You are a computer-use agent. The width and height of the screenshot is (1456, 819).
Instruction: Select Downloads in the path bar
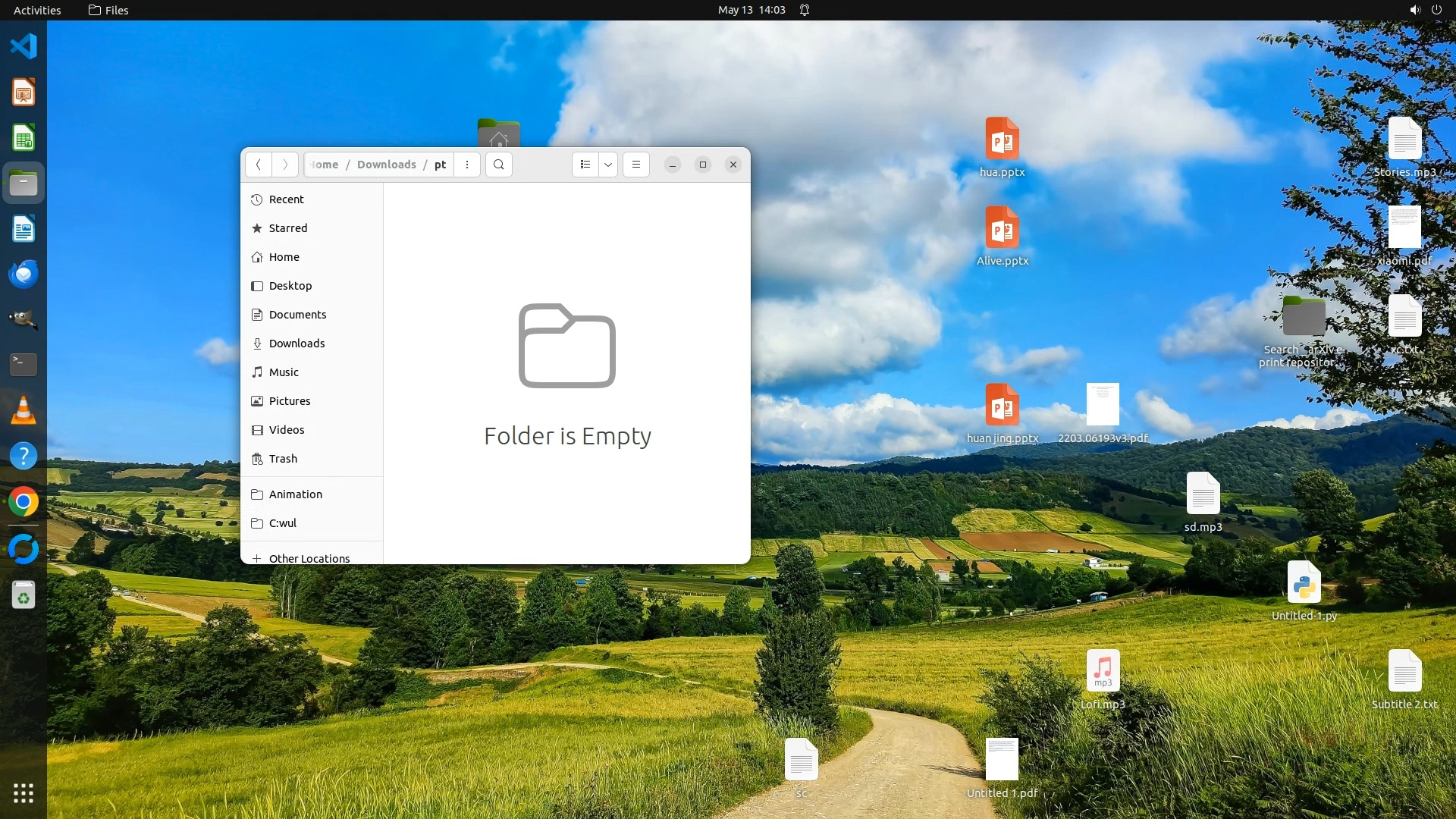(x=386, y=165)
